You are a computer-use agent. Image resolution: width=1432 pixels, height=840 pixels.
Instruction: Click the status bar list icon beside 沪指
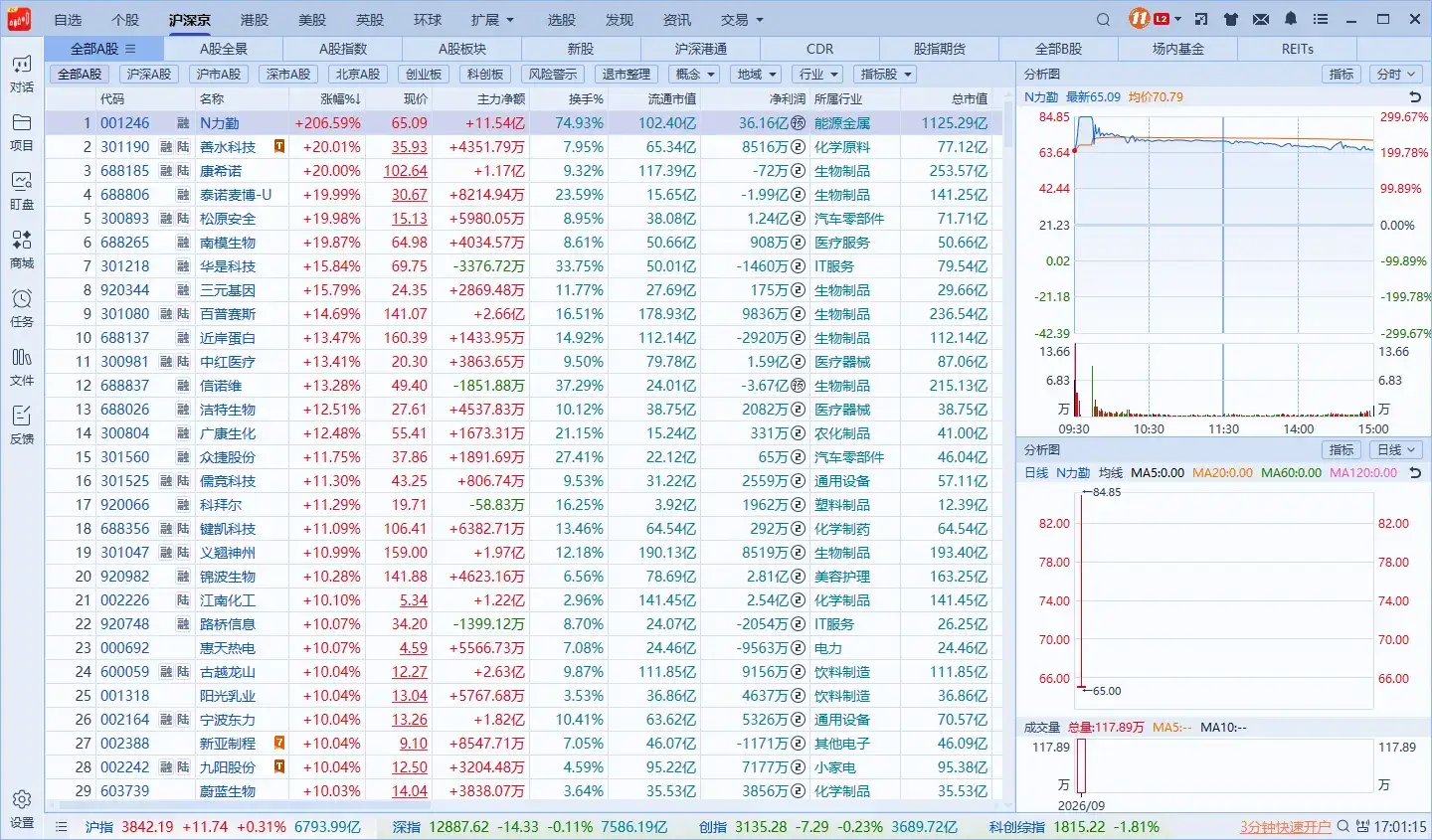pyautogui.click(x=61, y=826)
